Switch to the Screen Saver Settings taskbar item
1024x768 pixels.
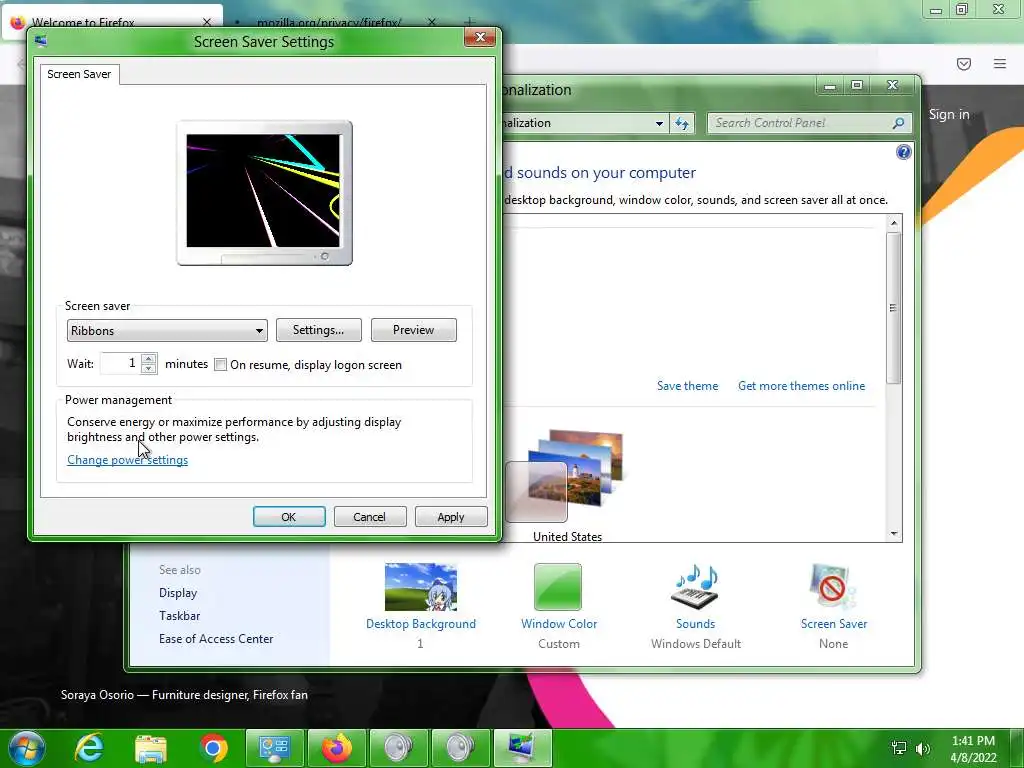pyautogui.click(x=522, y=748)
